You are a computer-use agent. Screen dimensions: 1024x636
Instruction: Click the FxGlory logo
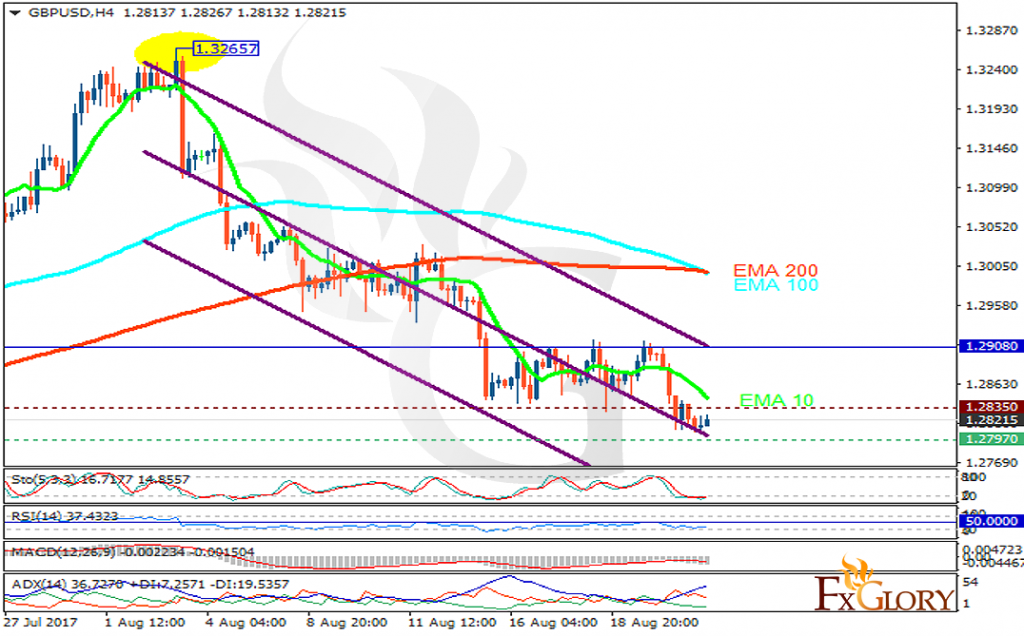[x=885, y=584]
